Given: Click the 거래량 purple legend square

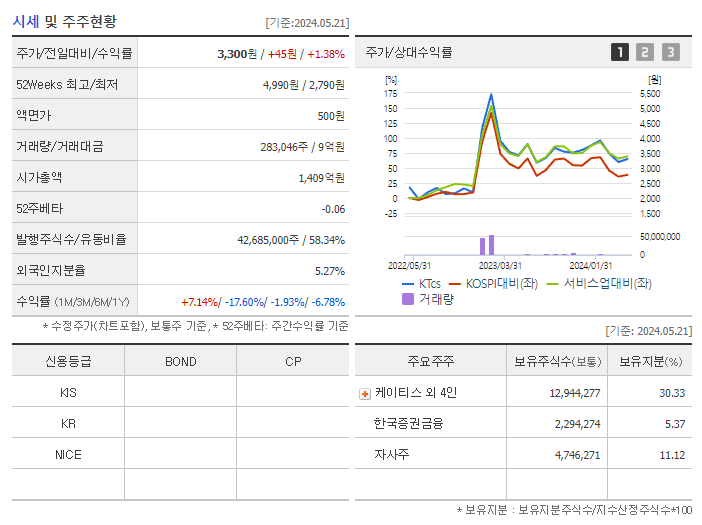Looking at the screenshot, I should (408, 299).
